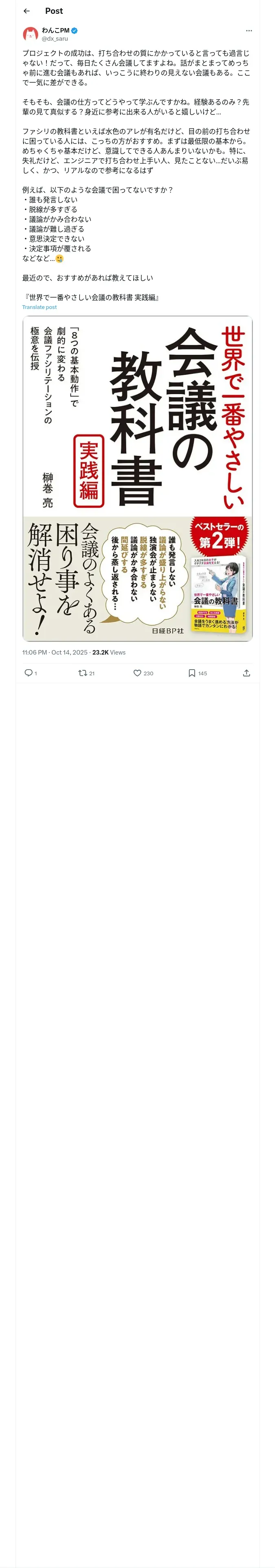275x1568 pixels.
Task: Open the @dx_saru handle link
Action: (x=55, y=39)
